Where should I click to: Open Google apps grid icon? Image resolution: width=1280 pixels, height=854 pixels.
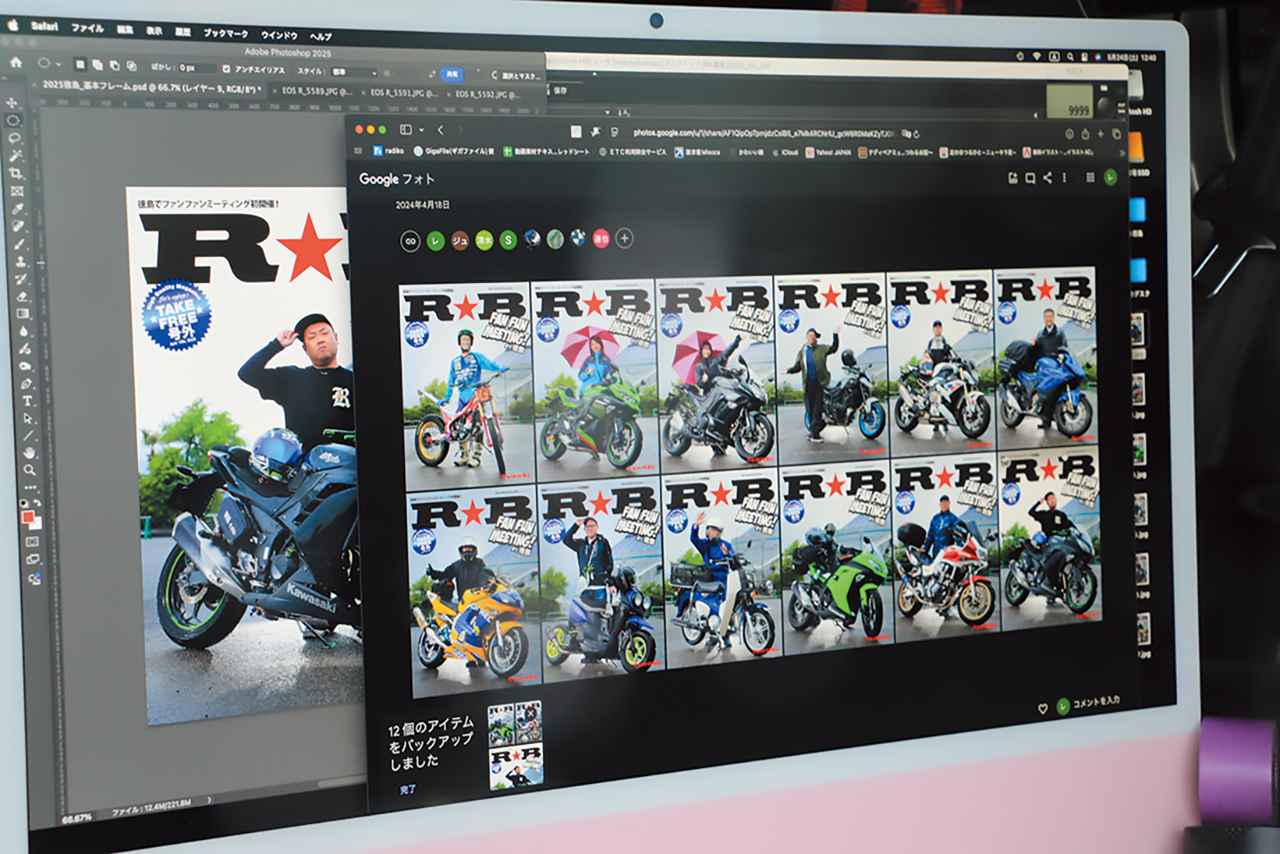[1090, 177]
